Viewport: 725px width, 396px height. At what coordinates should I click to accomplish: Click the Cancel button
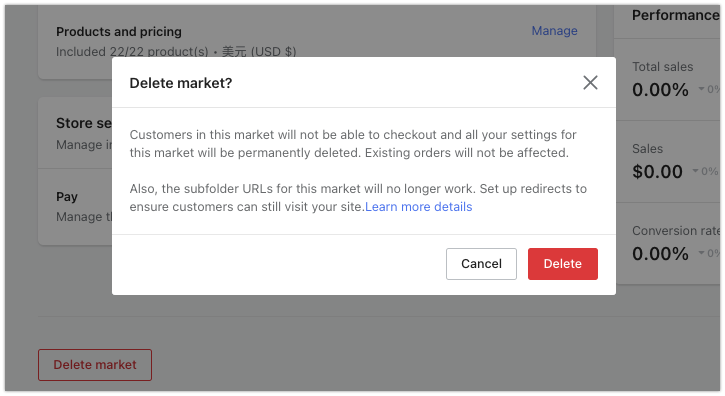coord(481,264)
